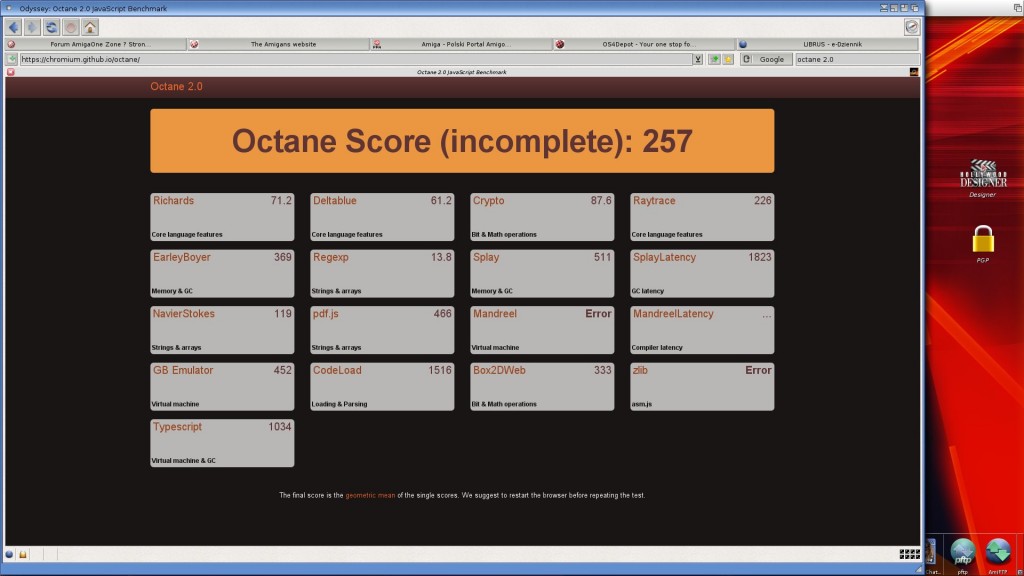Click the grid icon in status bar
The width and height of the screenshot is (1024, 576).
[x=909, y=554]
